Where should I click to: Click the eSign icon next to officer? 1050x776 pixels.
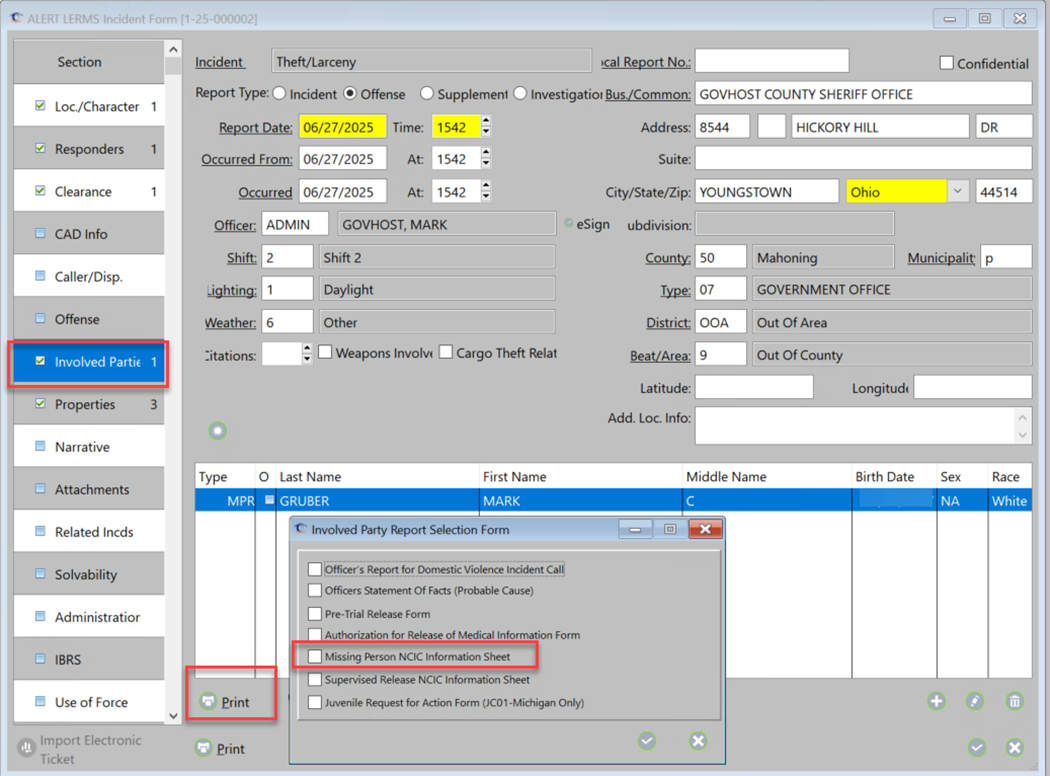point(569,224)
